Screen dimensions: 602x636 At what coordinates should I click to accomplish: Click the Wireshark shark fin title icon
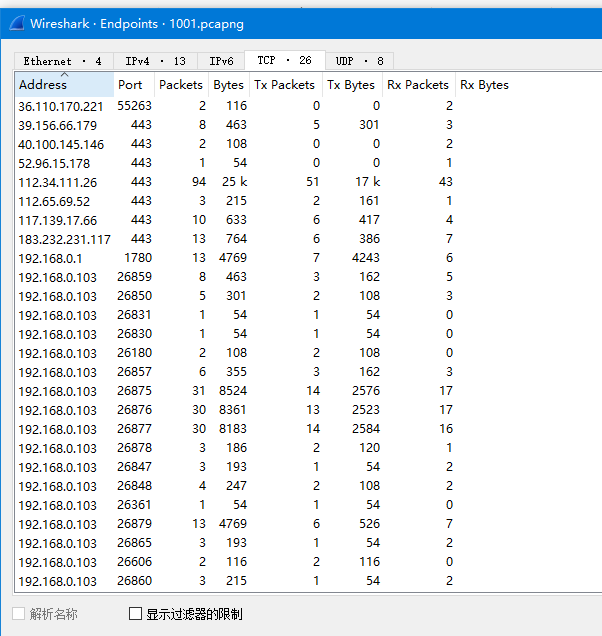(x=17, y=23)
